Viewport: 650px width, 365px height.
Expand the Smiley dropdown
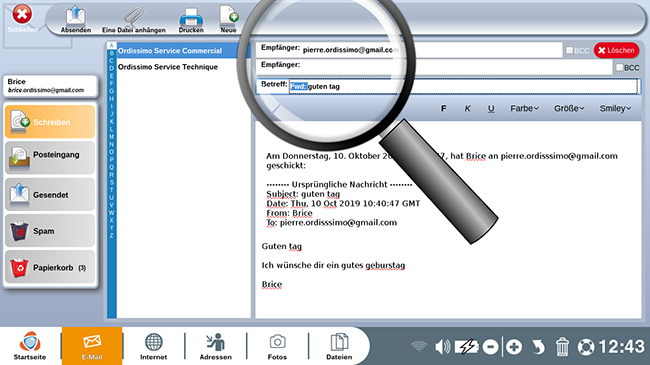(615, 108)
